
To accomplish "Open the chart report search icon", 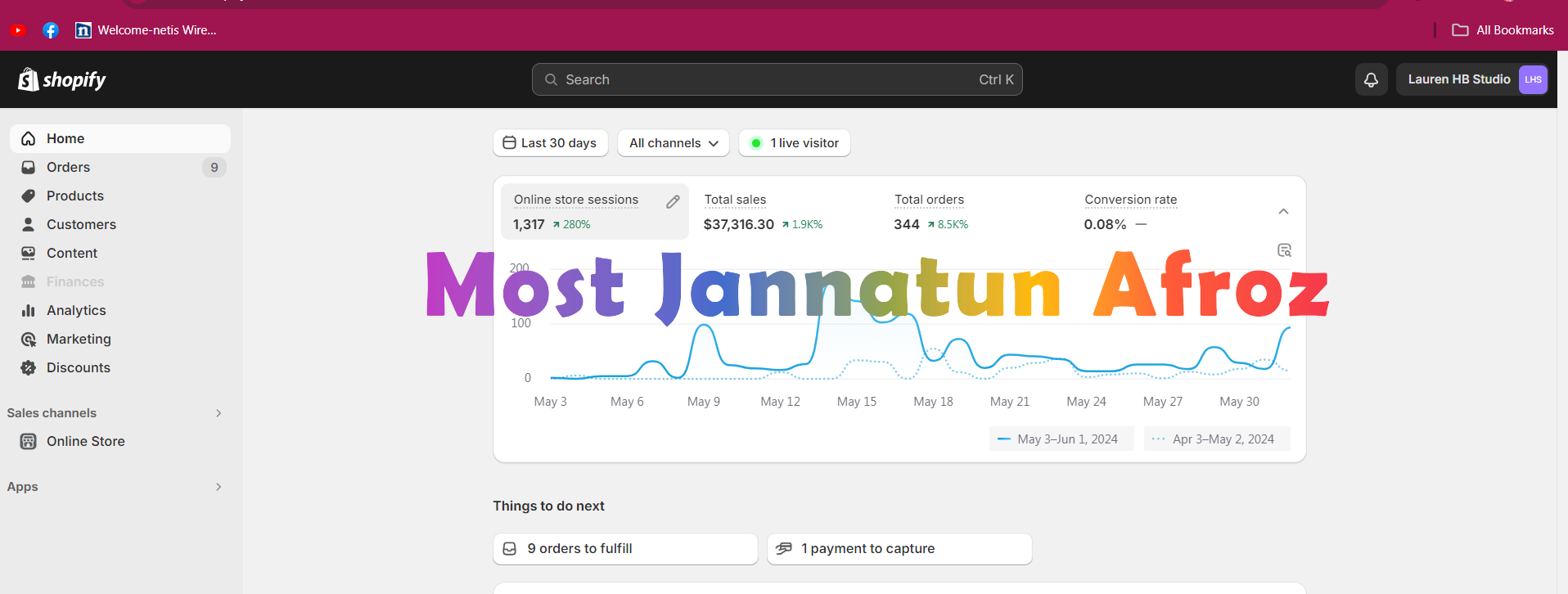I will pos(1284,250).
